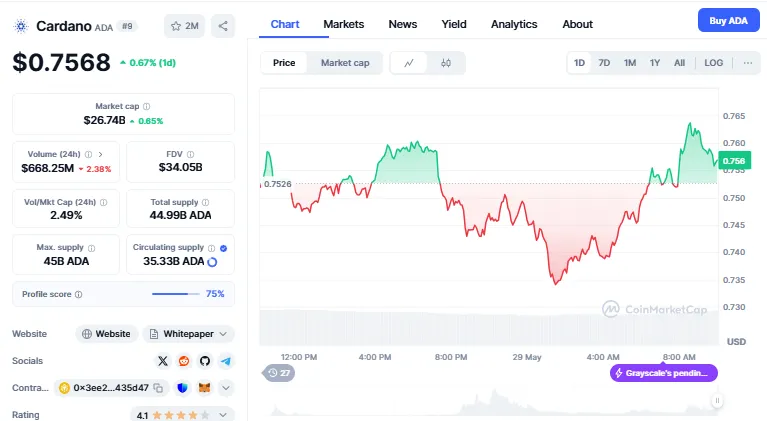Click the MetaMask fox icon
The height and width of the screenshot is (421, 767).
(204, 388)
